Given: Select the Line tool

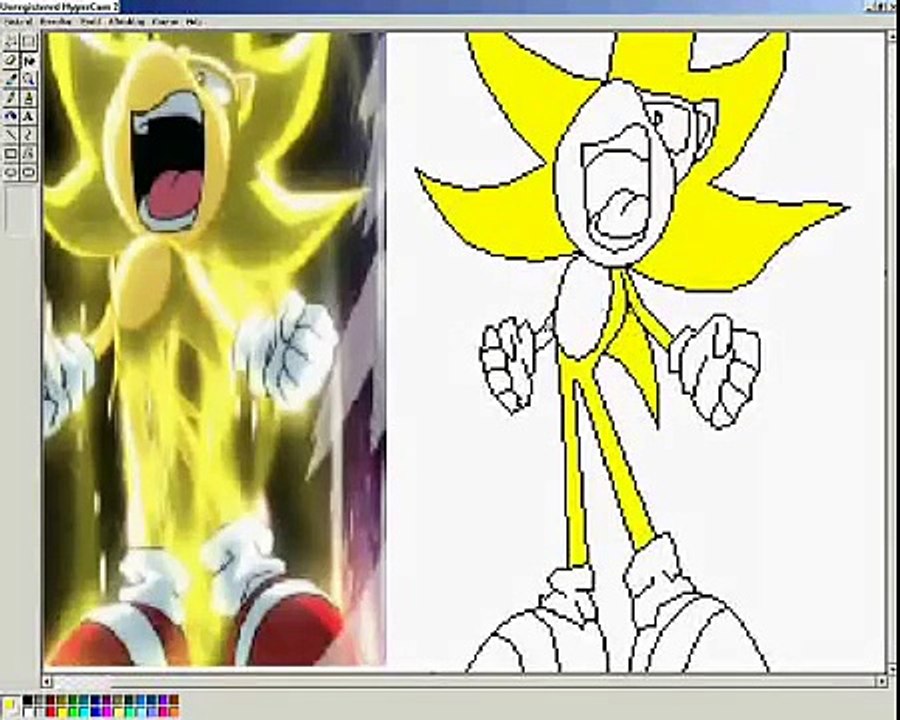Looking at the screenshot, I should point(11,135).
